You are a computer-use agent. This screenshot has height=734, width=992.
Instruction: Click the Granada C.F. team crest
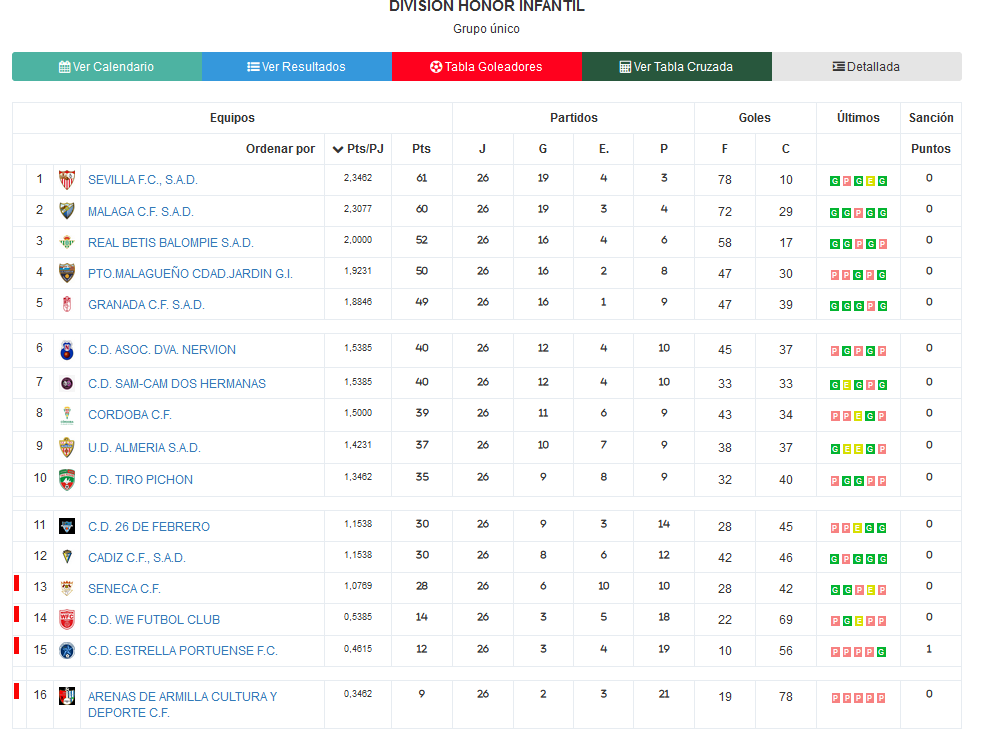[x=66, y=304]
